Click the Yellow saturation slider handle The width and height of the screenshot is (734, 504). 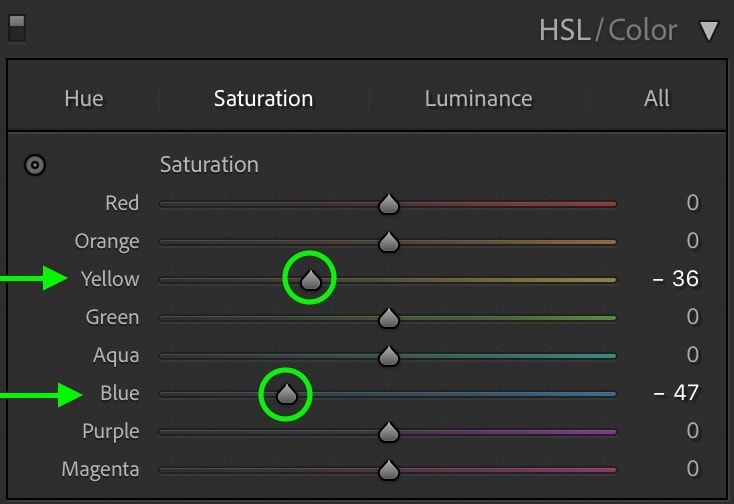pos(311,280)
